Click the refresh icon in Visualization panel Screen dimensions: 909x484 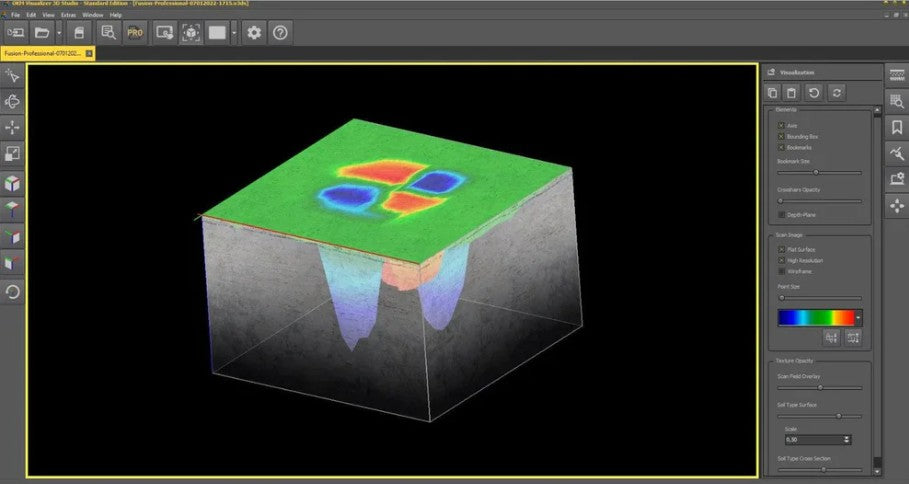pyautogui.click(x=837, y=92)
